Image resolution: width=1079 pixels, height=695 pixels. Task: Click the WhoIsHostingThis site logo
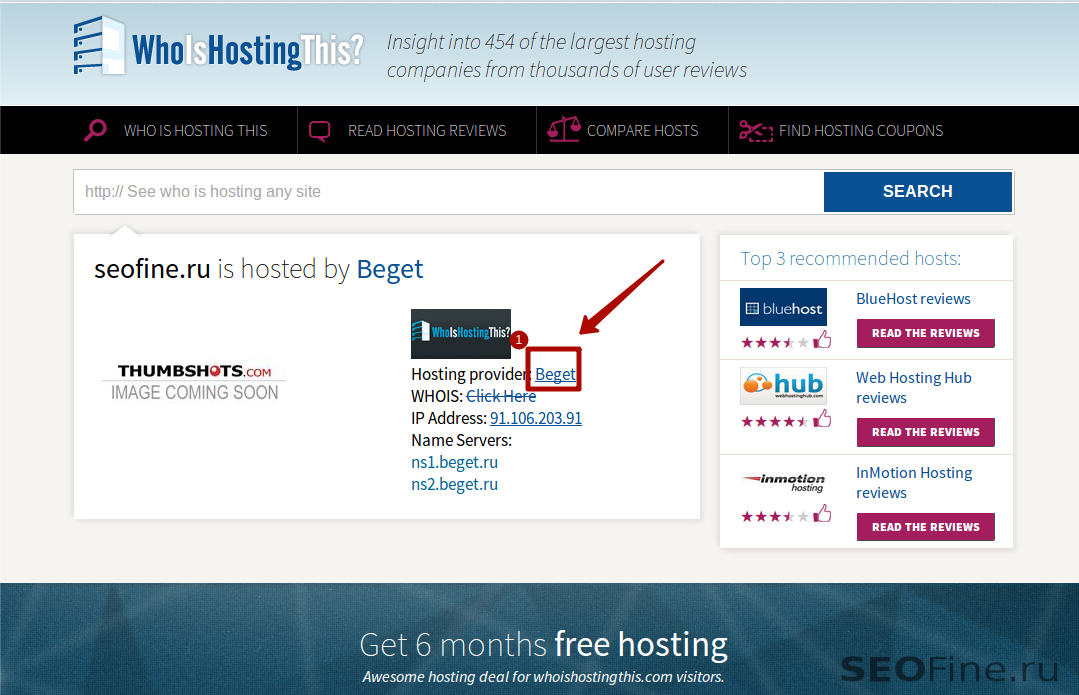(217, 46)
